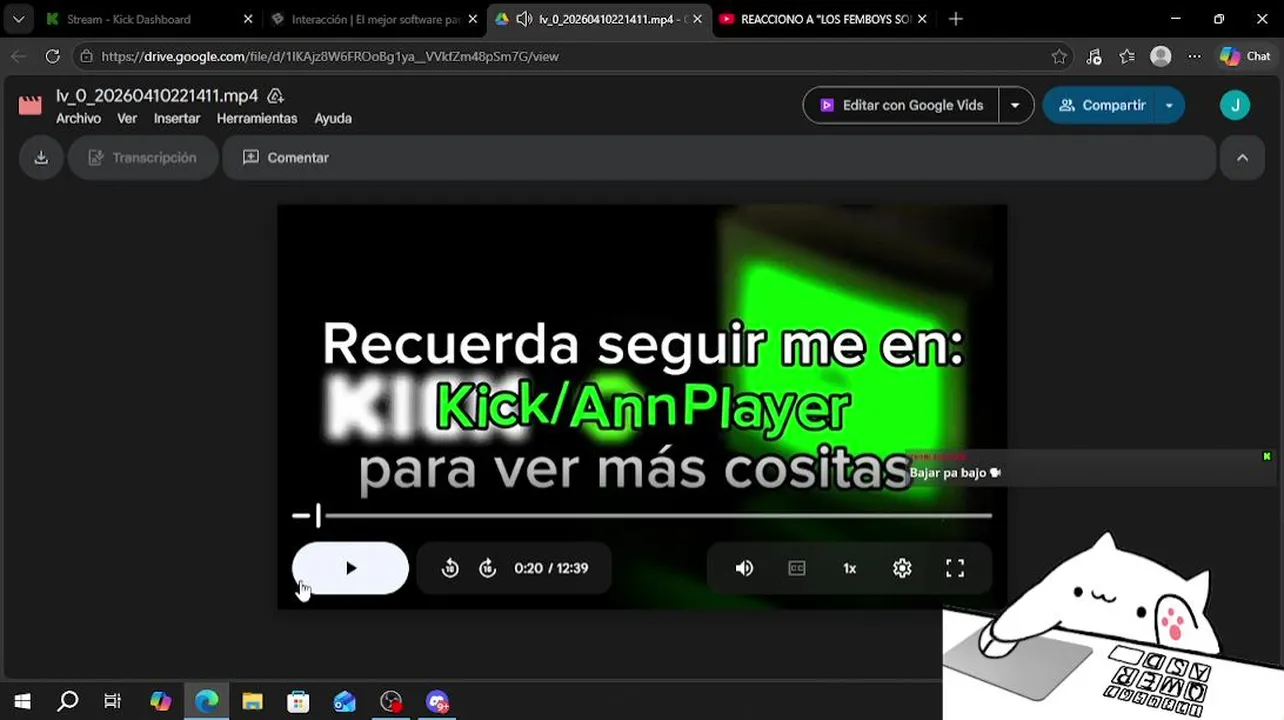This screenshot has width=1284, height=720.
Task: Open the Herramientas menu
Action: tap(257, 118)
